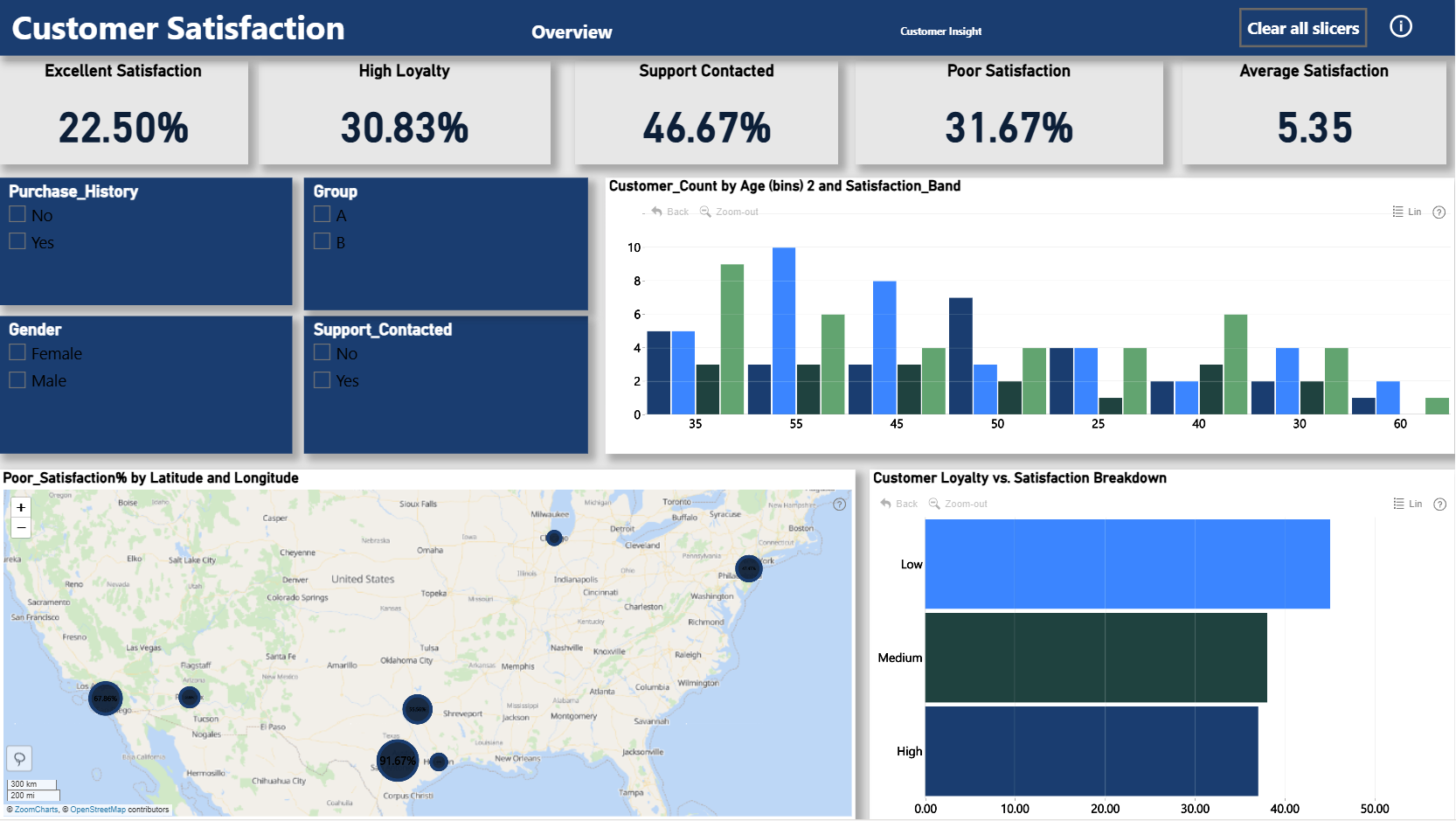Switch to the Overview page
The image size is (1456, 821).
coord(572,32)
